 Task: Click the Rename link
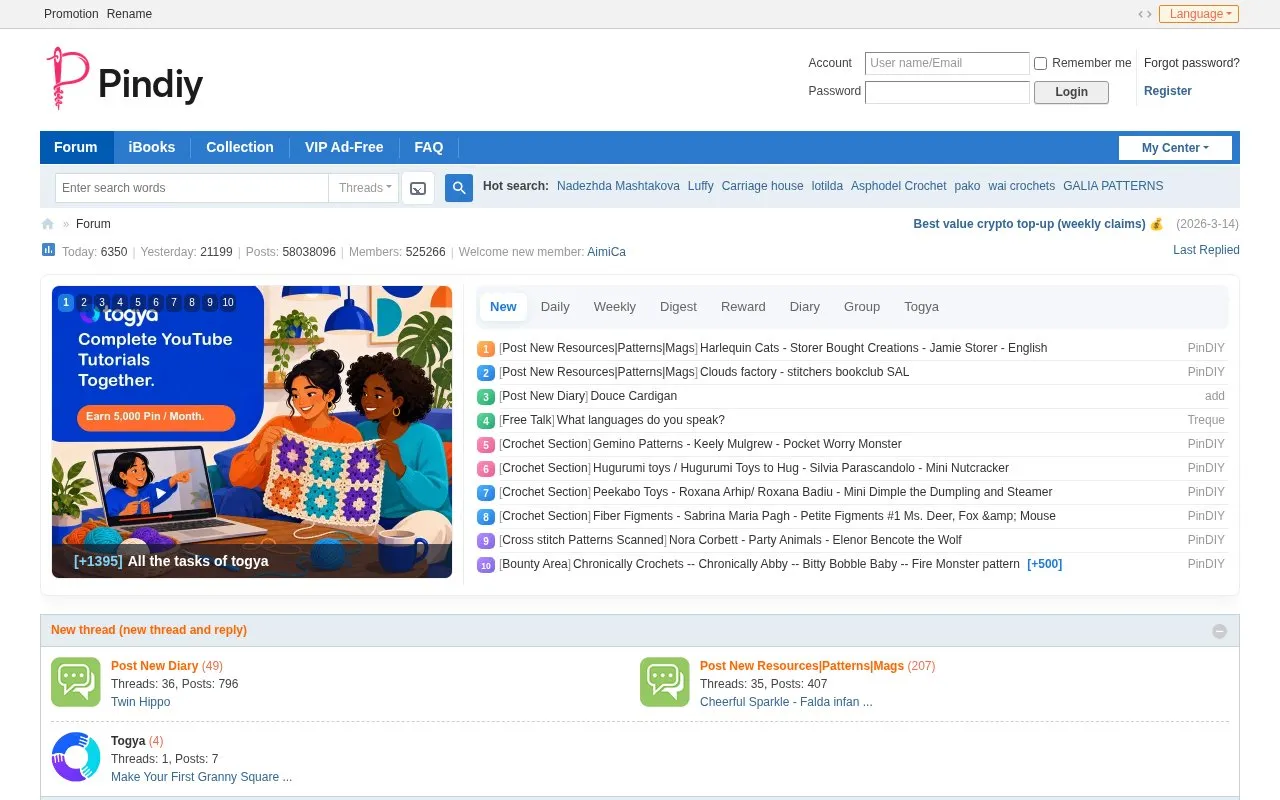tap(130, 14)
